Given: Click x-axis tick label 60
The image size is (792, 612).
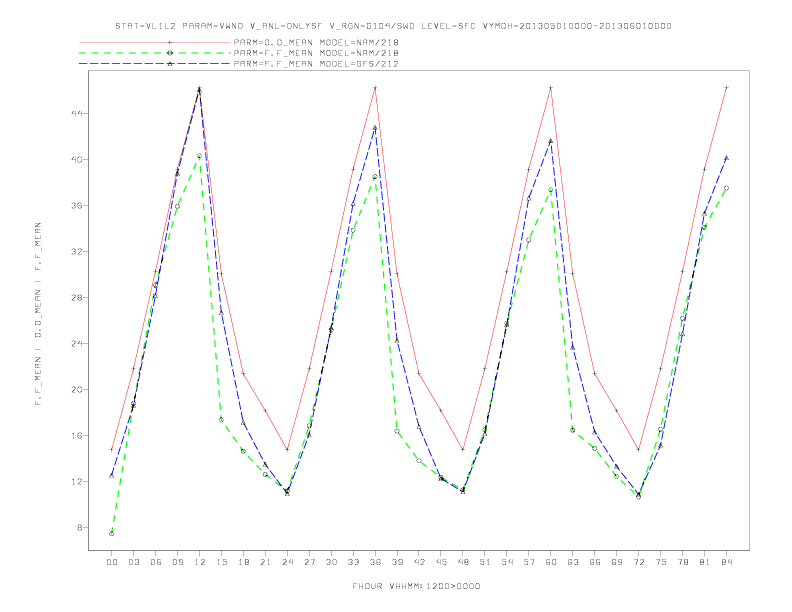Looking at the screenshot, I should (x=551, y=562).
